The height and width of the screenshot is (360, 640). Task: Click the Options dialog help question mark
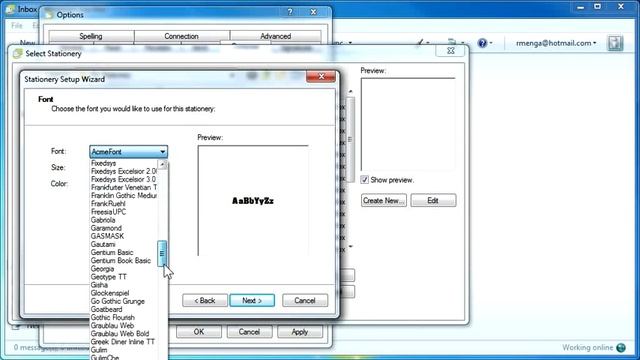[290, 12]
